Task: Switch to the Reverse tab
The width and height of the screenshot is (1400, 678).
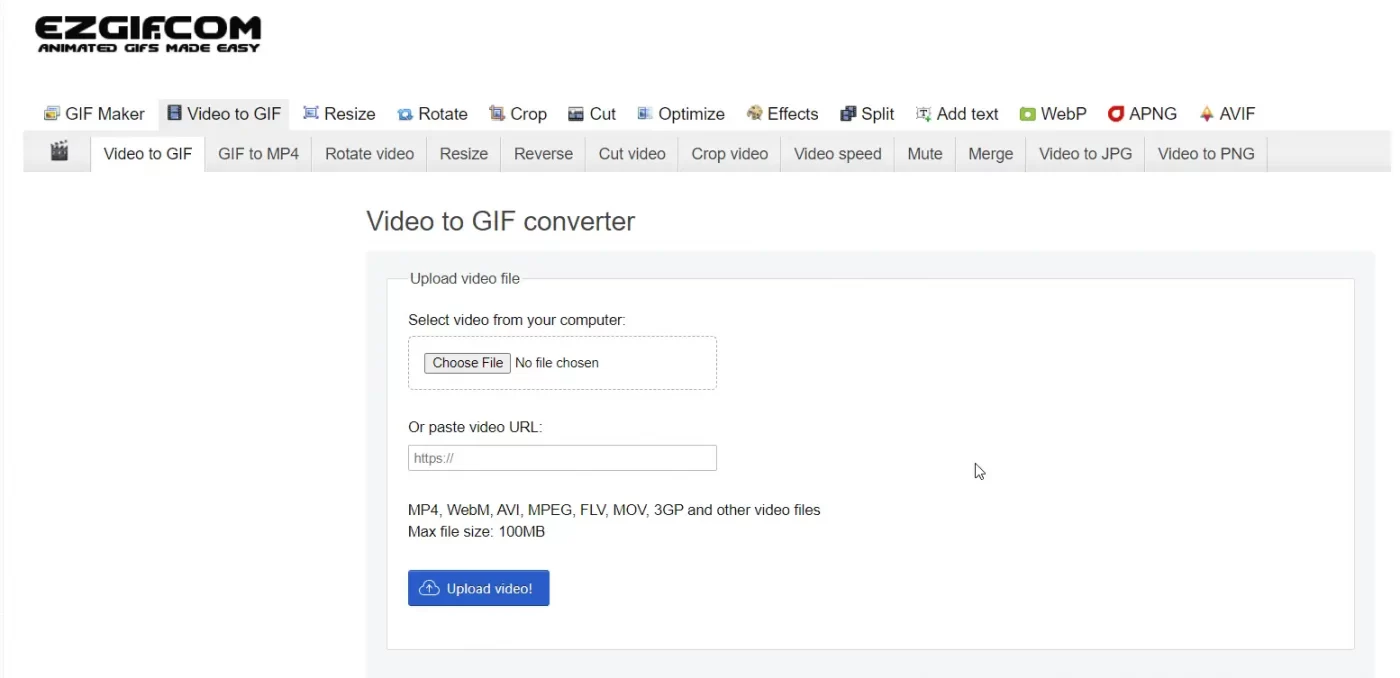Action: tap(543, 154)
